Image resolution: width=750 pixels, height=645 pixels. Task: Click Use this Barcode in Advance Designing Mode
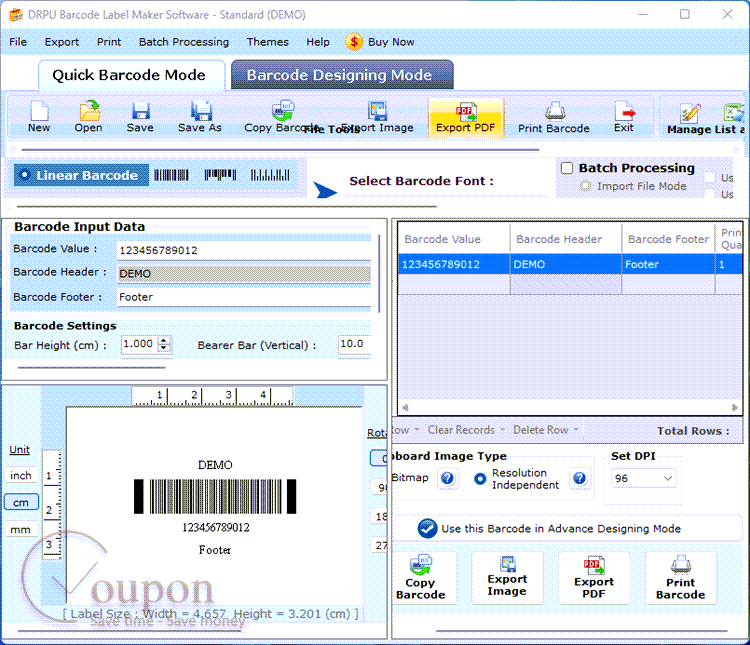pos(549,529)
